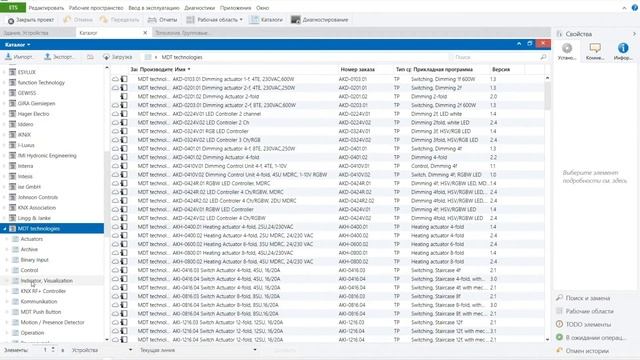
Task: Click the Импорт catalog button
Action: tap(19, 57)
